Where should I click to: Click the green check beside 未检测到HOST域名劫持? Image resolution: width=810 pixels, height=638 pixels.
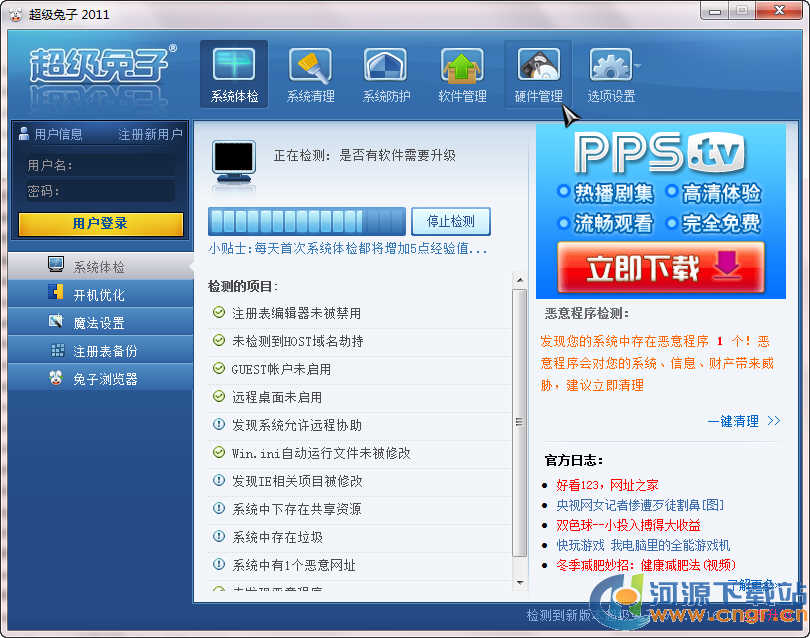[x=219, y=340]
